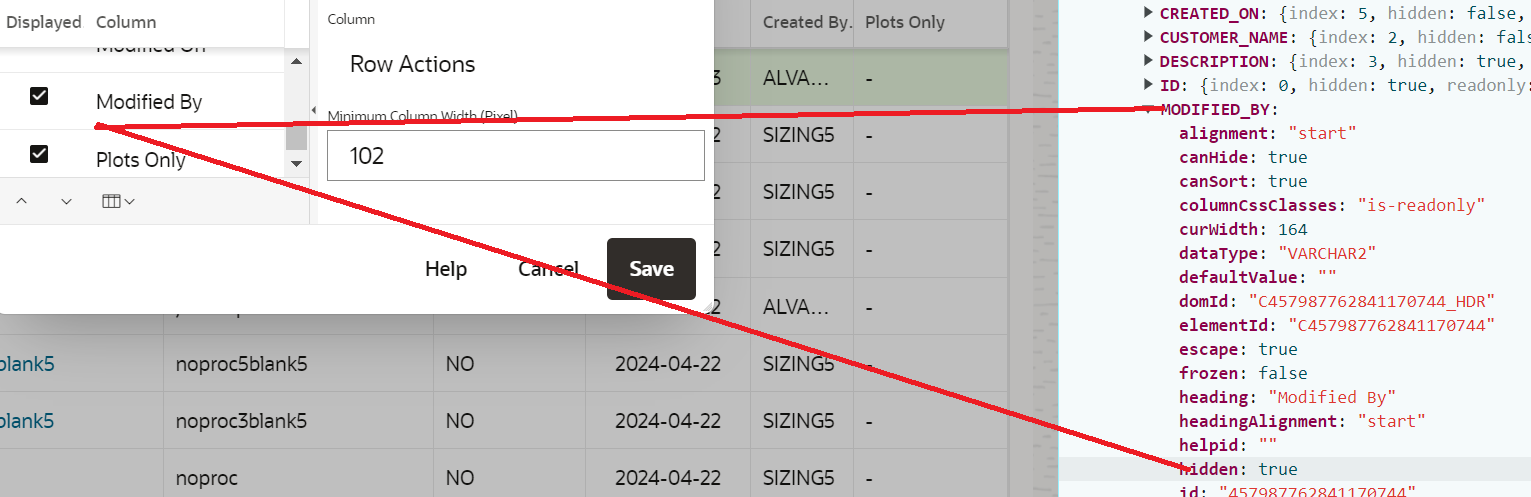This screenshot has width=1531, height=497.
Task: Focus the Minimum Column Width input field
Action: point(516,156)
